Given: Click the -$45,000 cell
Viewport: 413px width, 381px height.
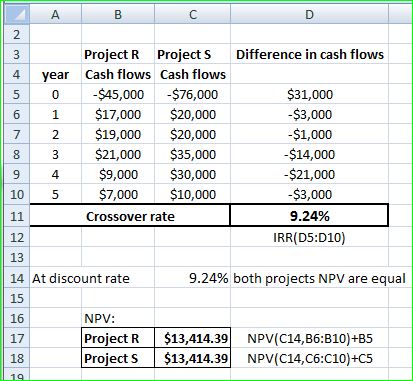Looking at the screenshot, I should click(118, 94).
